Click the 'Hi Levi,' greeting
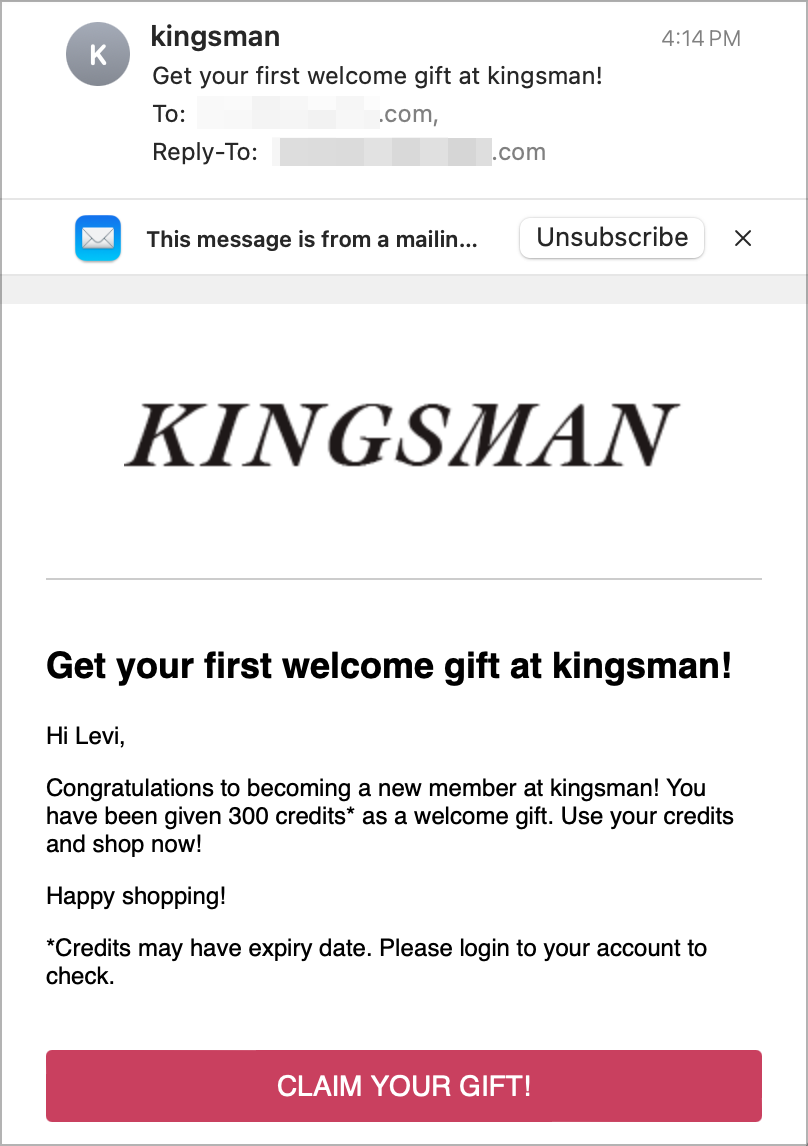 click(x=85, y=736)
